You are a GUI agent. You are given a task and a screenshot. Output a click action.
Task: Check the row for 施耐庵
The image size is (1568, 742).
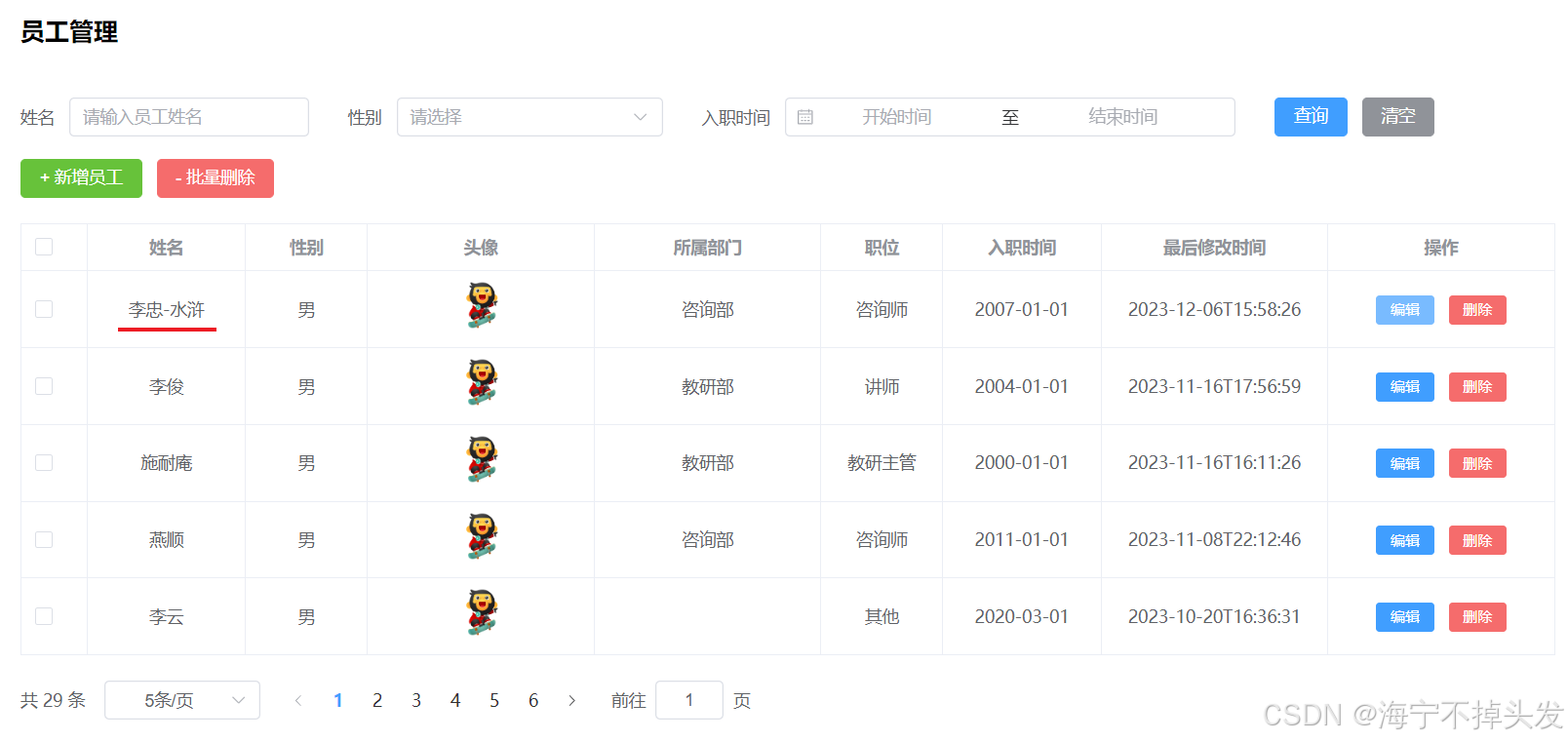tap(44, 462)
